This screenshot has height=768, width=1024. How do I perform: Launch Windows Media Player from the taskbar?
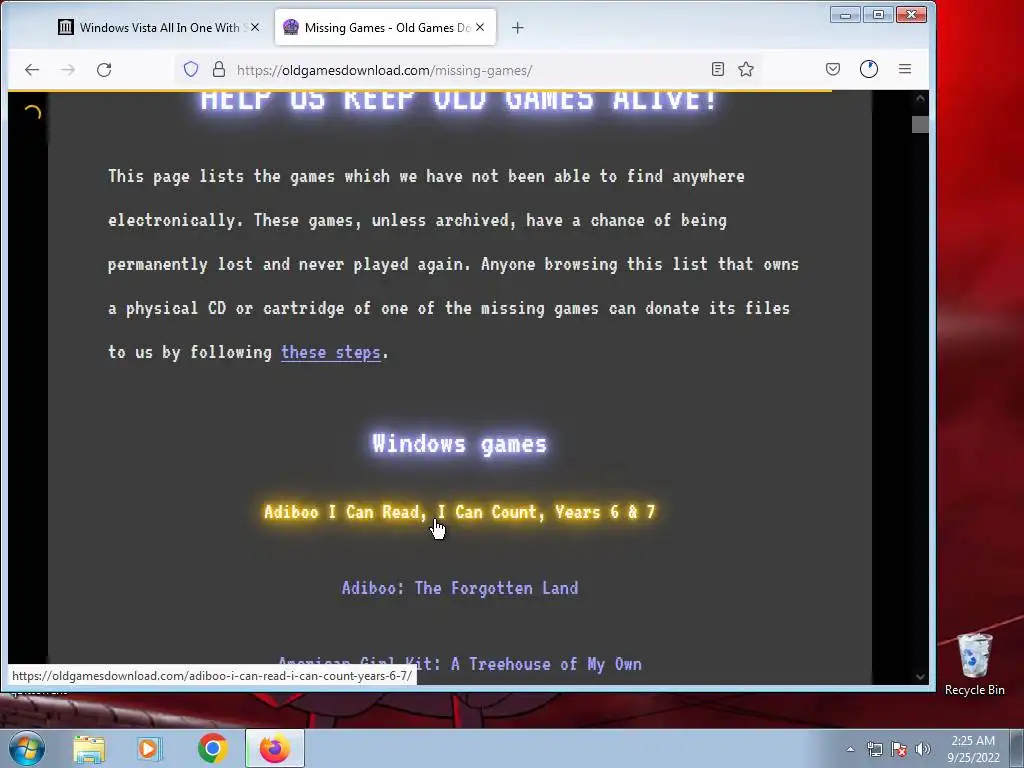point(149,749)
